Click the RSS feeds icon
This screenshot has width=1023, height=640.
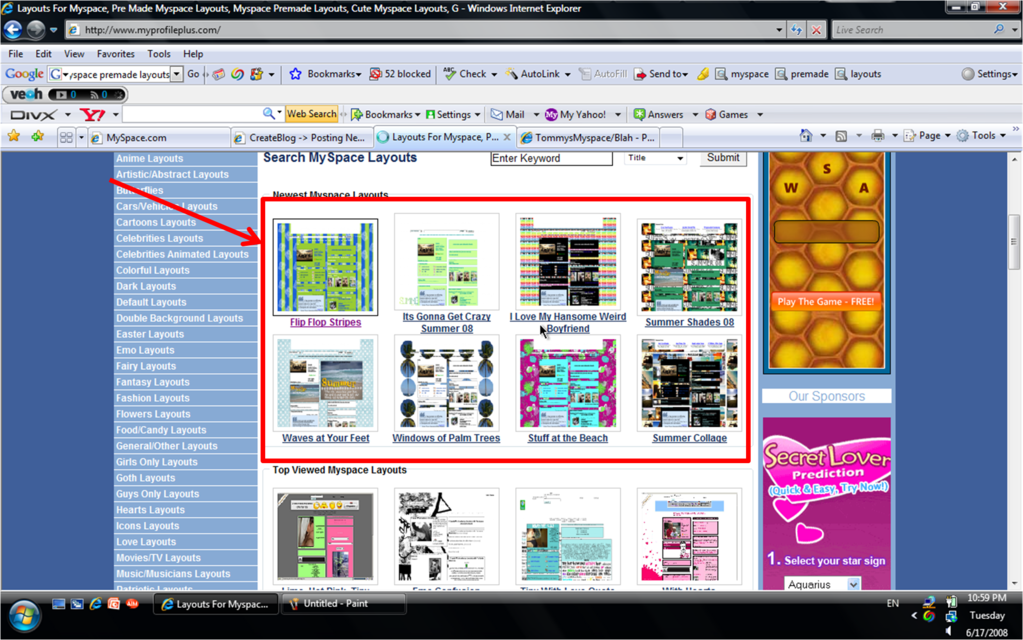(x=841, y=136)
